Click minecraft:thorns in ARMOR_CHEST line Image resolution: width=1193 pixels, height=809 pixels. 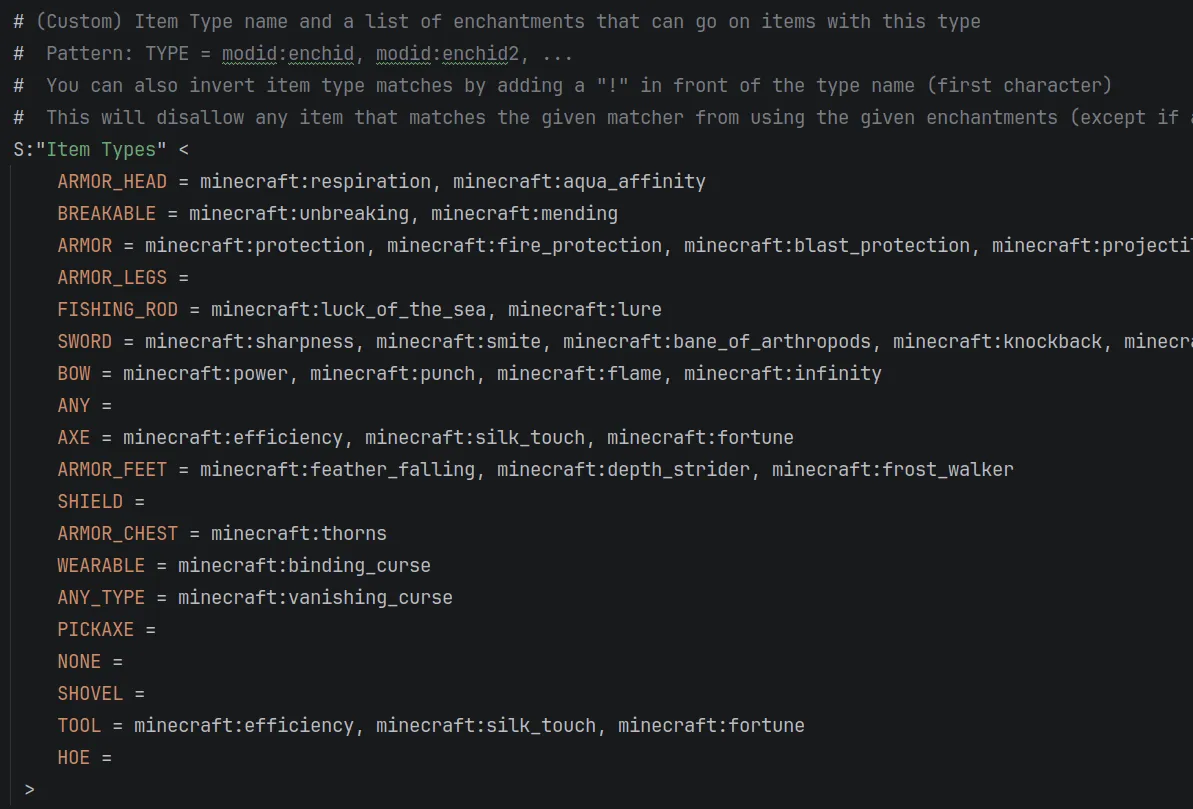point(299,533)
